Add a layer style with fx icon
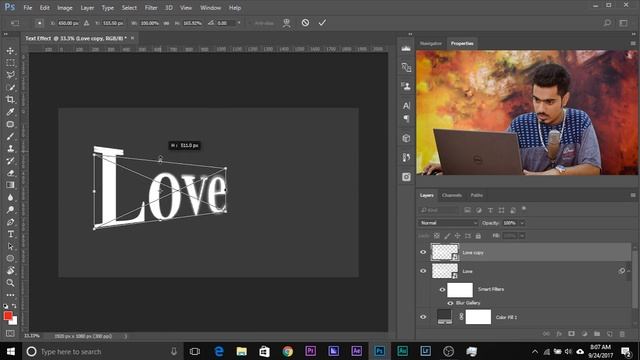Screen dimensions: 640x360 (x=559, y=334)
